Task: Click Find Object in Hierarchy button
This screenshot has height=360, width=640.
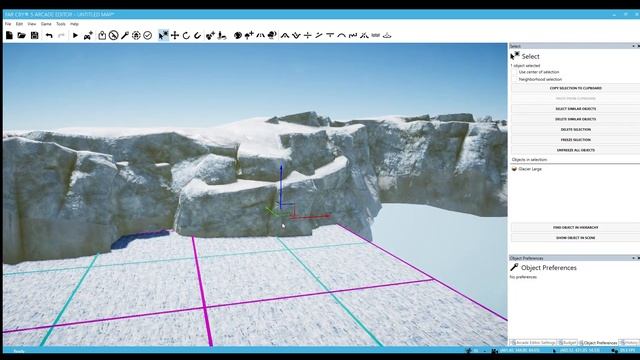Action: coord(576,227)
